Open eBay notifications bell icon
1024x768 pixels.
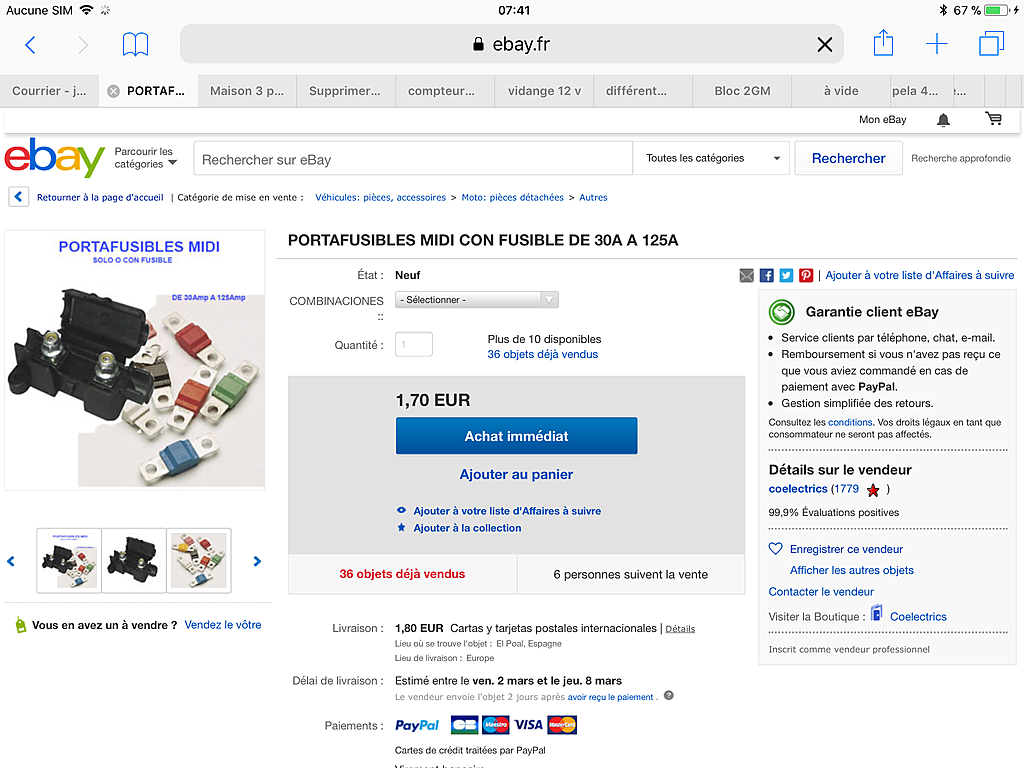[x=943, y=120]
